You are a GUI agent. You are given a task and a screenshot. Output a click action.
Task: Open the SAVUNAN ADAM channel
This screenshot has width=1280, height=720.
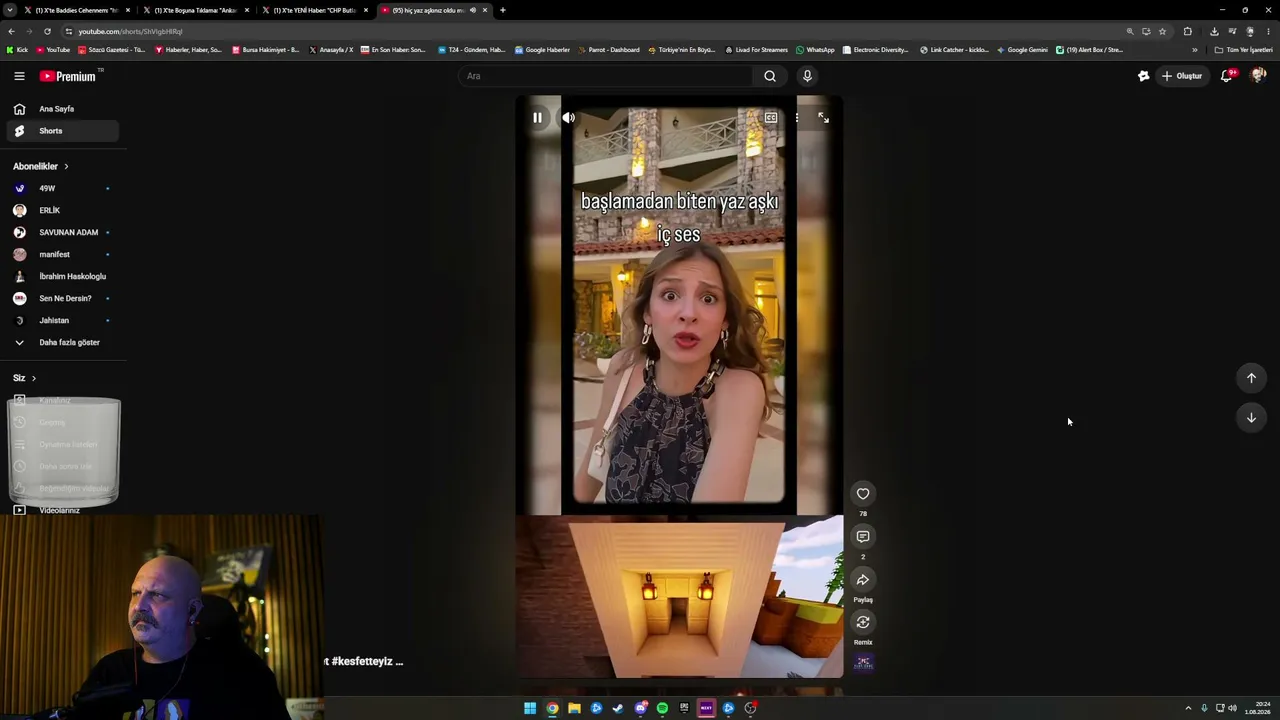click(63, 232)
